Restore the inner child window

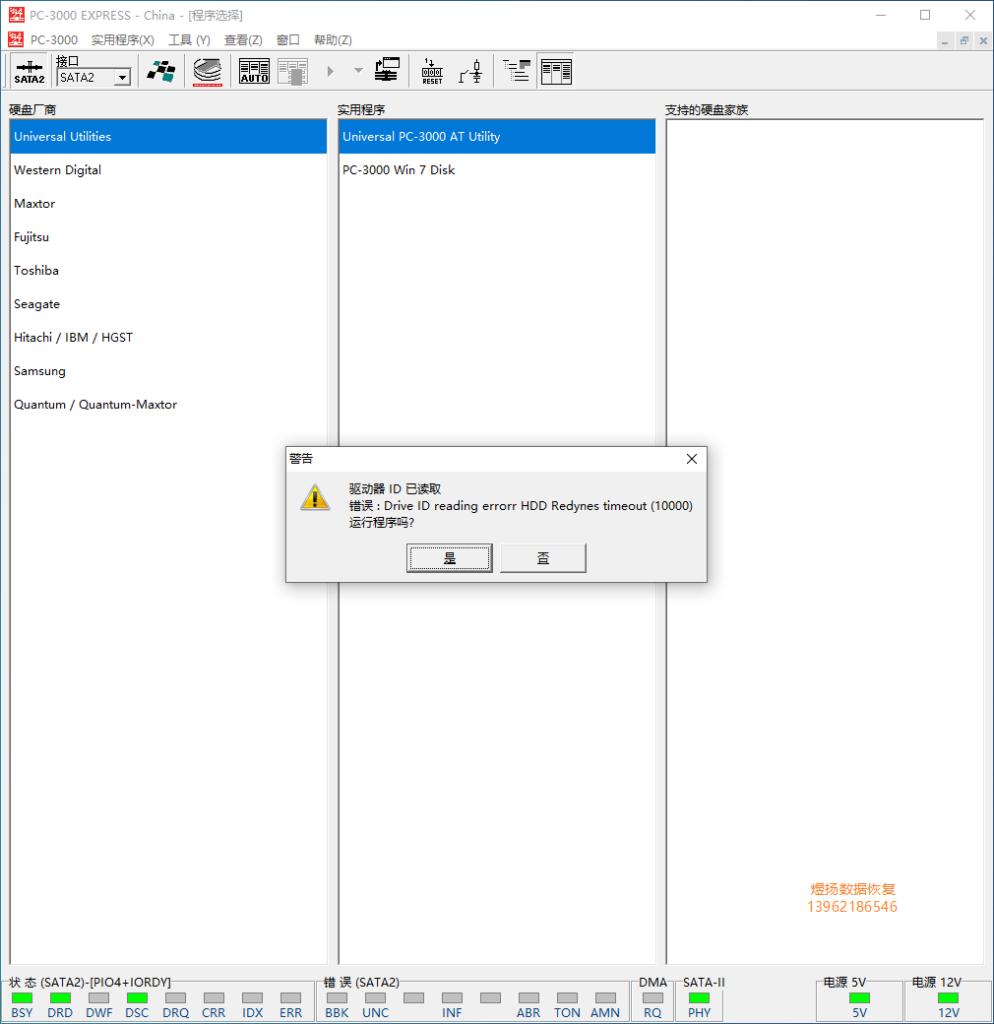pos(964,41)
